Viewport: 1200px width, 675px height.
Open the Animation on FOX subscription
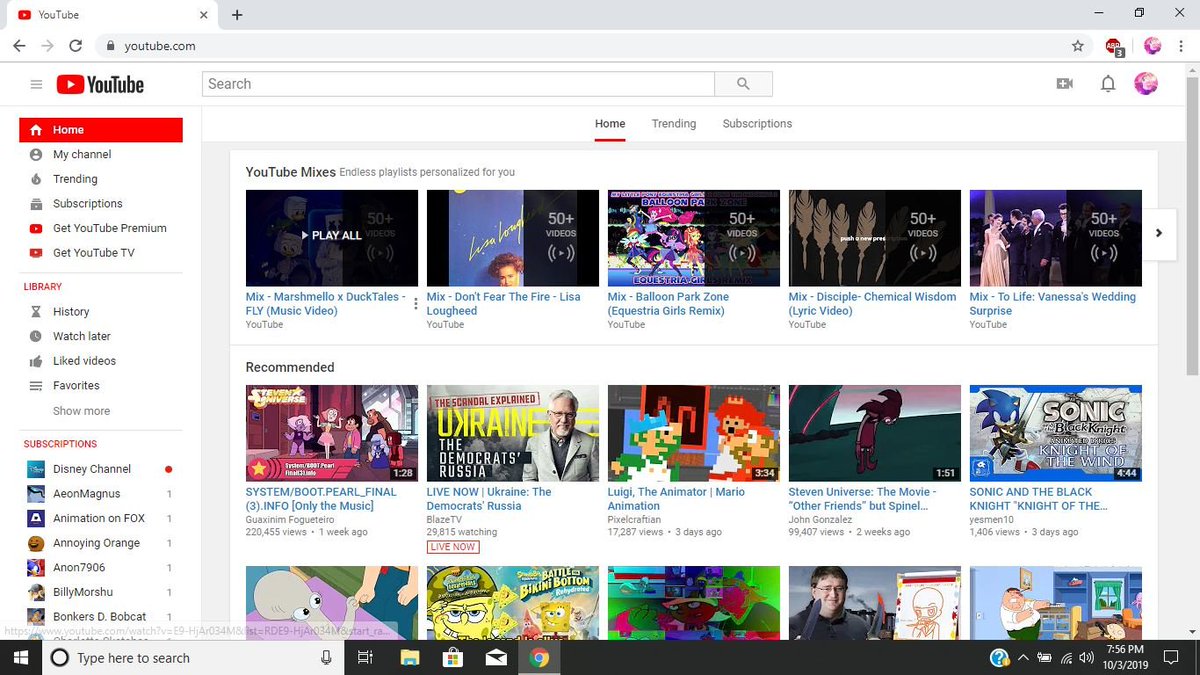tap(101, 518)
